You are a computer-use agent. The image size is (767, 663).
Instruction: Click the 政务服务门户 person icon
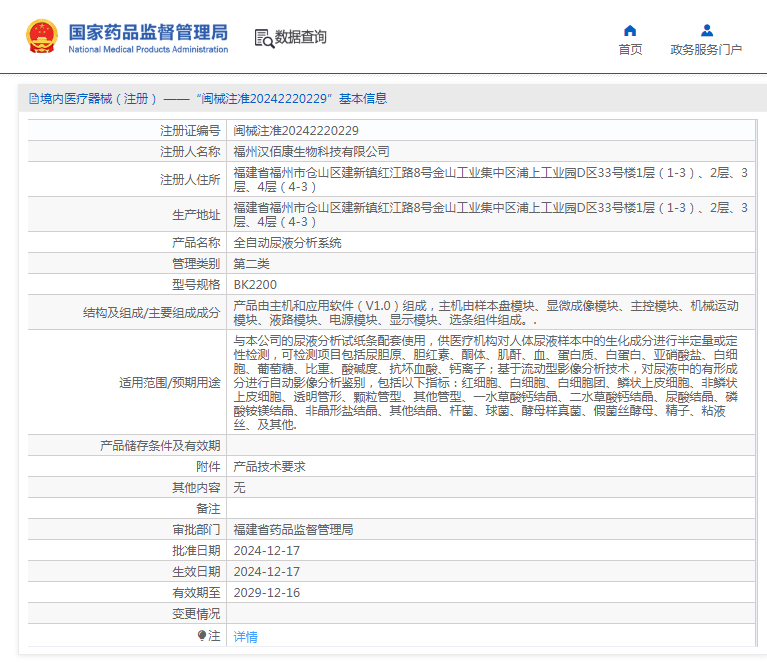click(x=706, y=31)
